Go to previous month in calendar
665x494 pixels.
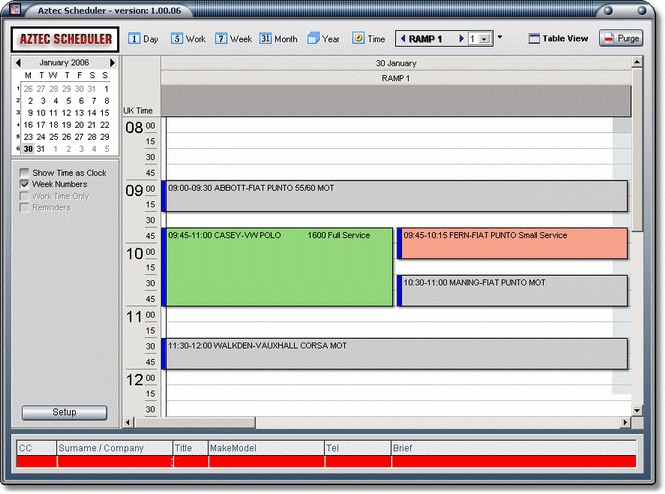(x=18, y=63)
